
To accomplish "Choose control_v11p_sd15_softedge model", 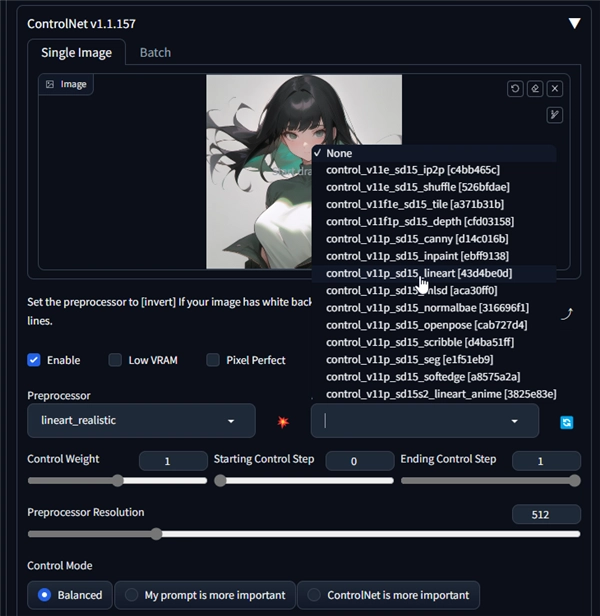I will point(434,377).
